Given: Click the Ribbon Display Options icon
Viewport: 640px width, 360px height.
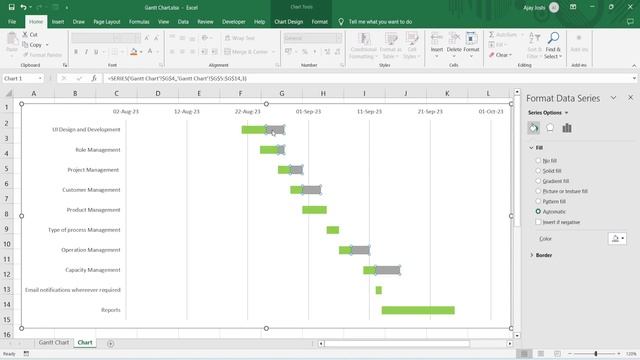Looking at the screenshot, I should tap(573, 7).
